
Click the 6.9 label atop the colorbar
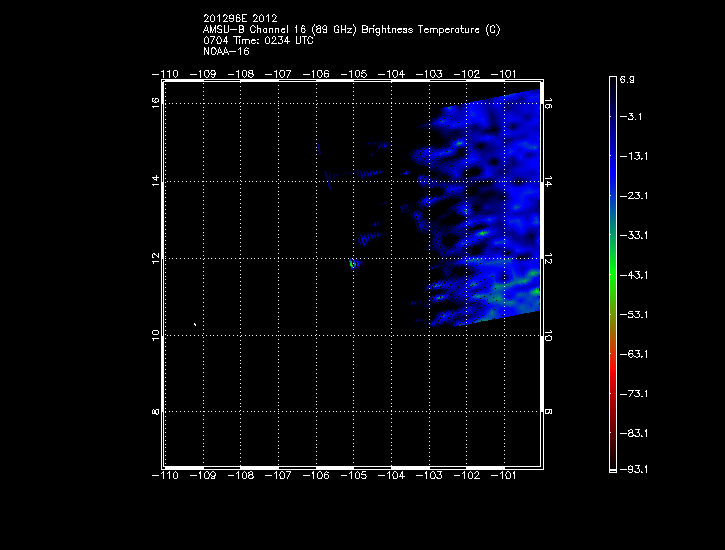tap(628, 78)
